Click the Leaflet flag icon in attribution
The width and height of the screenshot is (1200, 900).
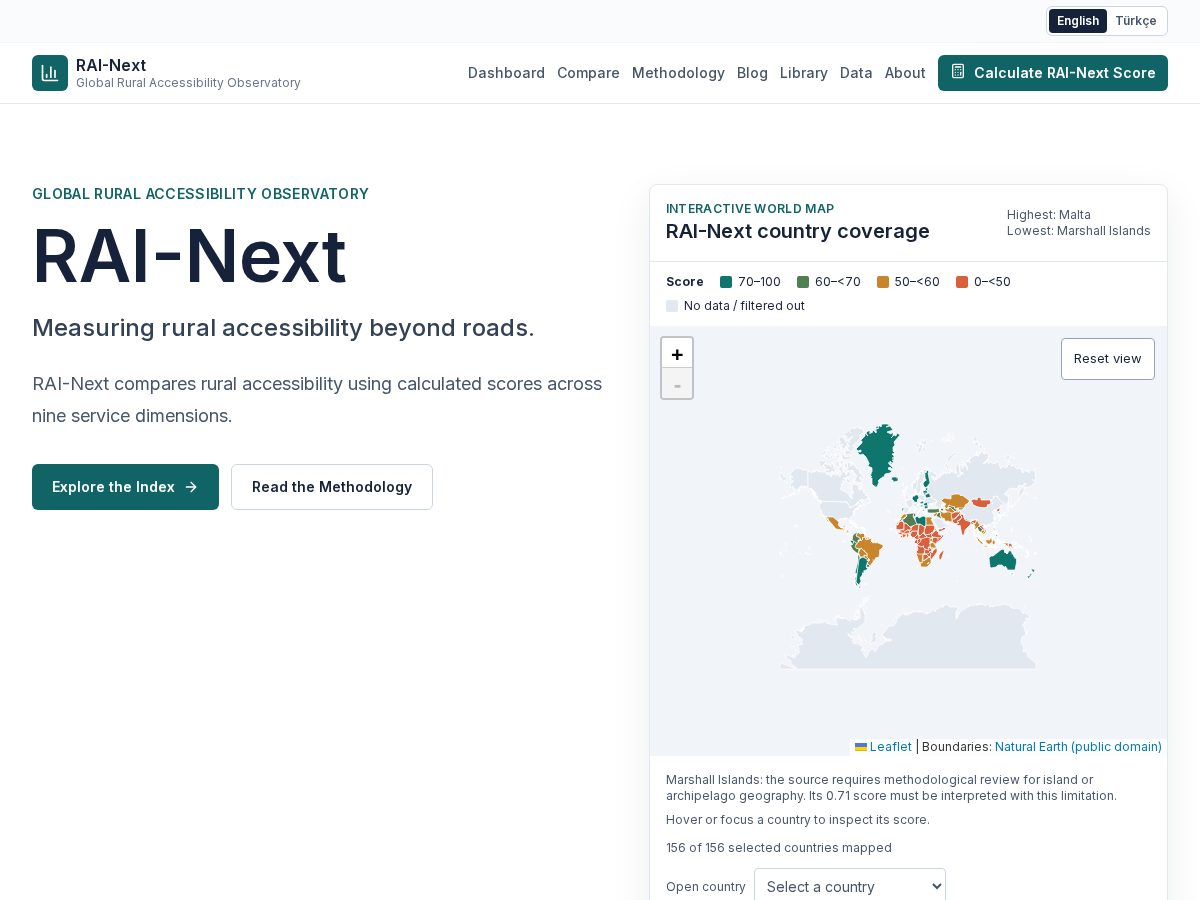coord(861,747)
